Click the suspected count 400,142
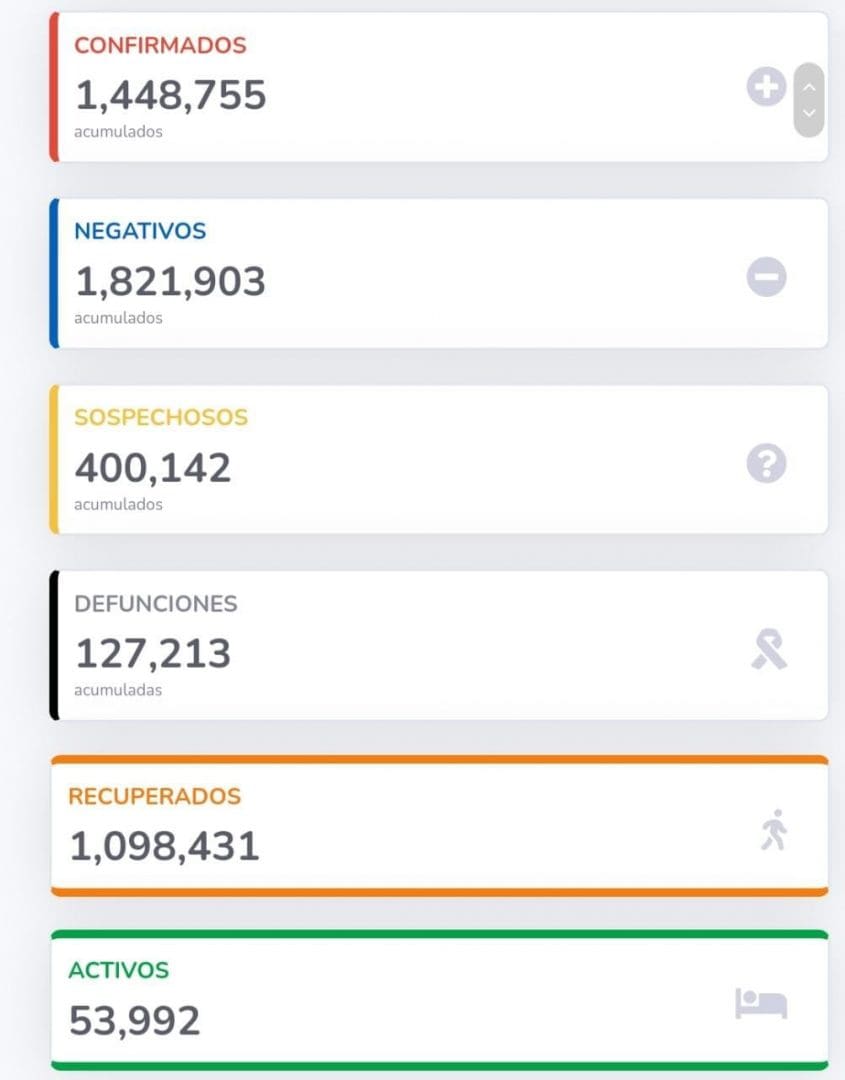 click(153, 469)
